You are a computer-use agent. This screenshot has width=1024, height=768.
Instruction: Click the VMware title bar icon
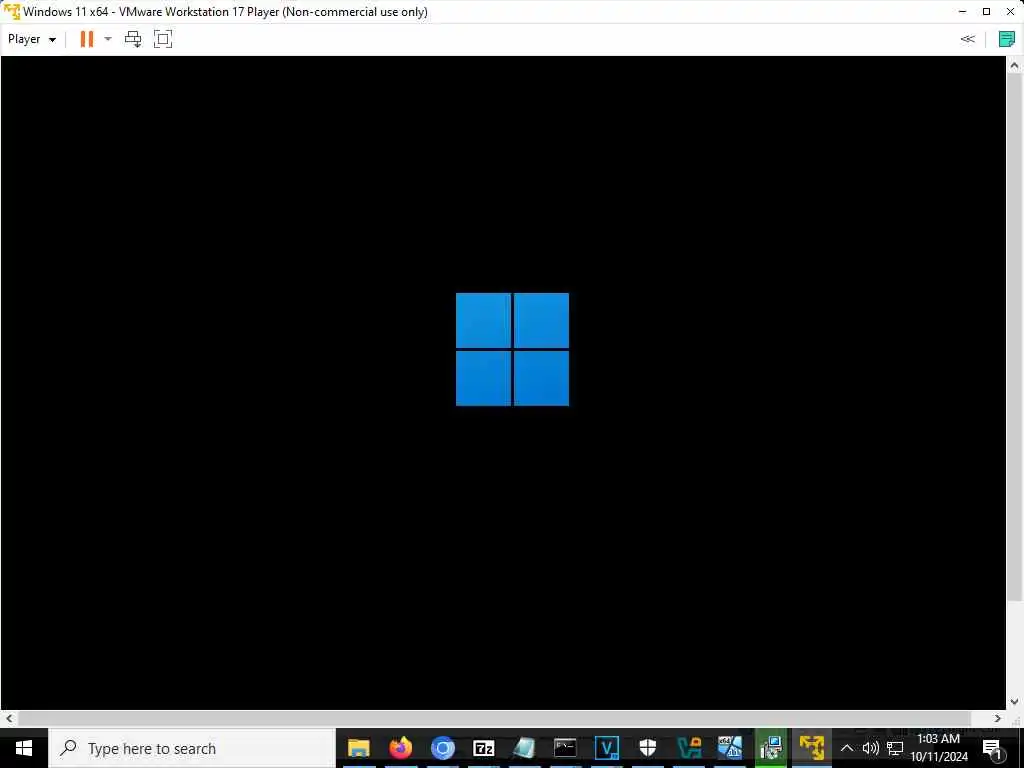tap(11, 12)
